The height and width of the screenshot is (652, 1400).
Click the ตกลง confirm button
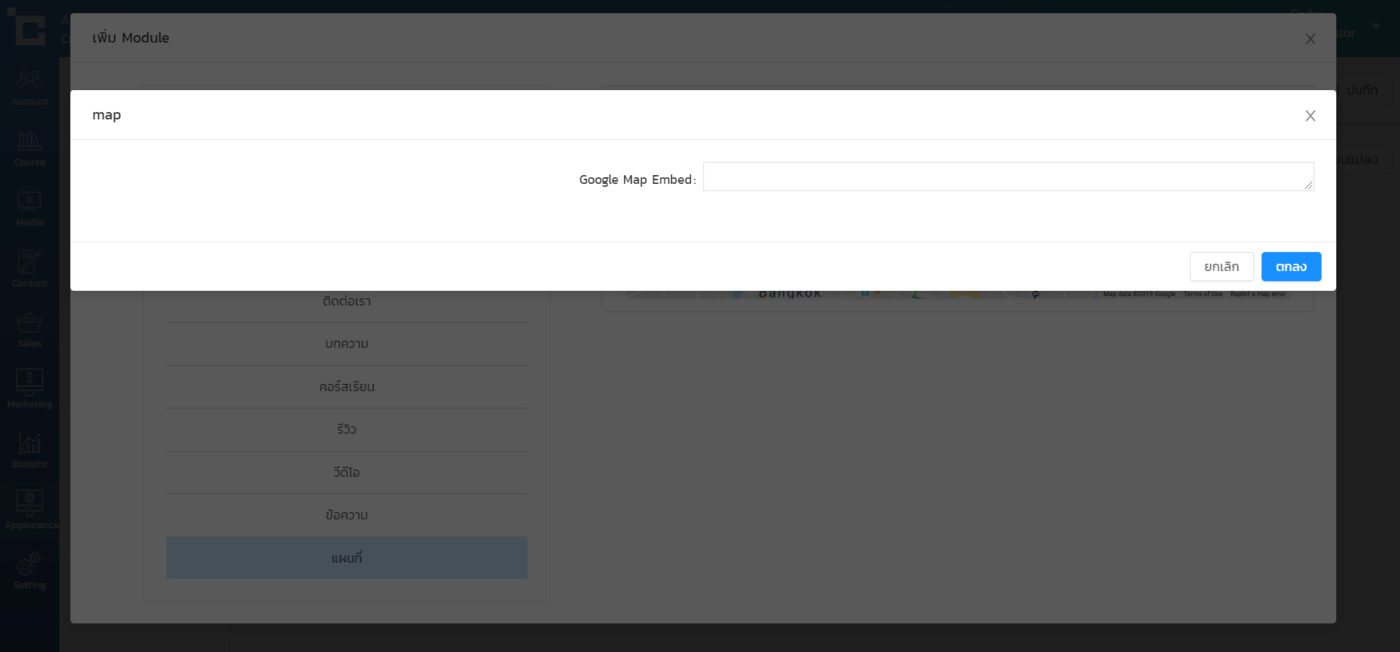click(1290, 267)
